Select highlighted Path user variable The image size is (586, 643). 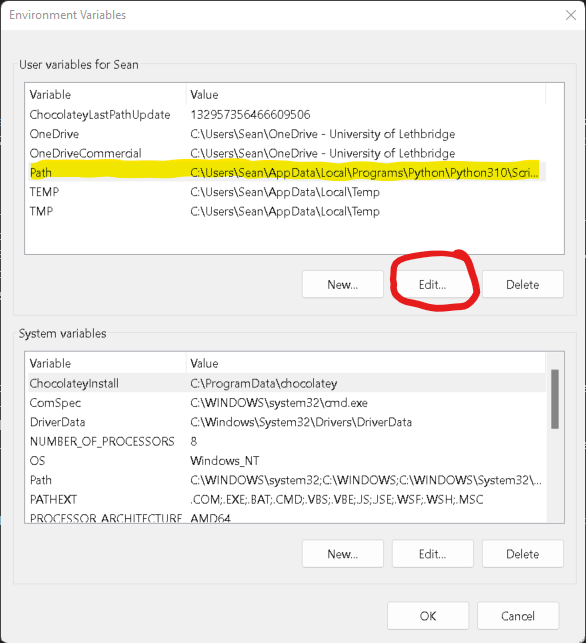(287, 172)
